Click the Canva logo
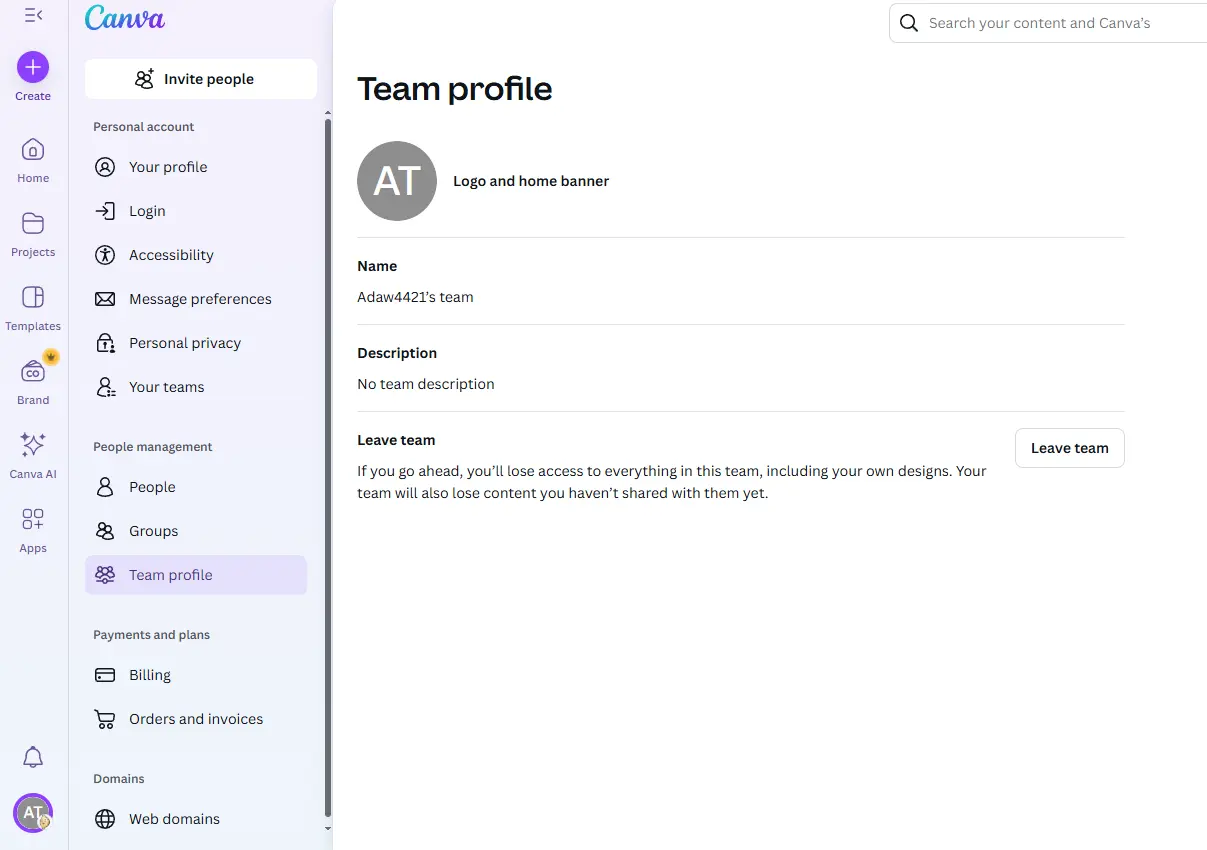The width and height of the screenshot is (1207, 850). click(x=125, y=17)
